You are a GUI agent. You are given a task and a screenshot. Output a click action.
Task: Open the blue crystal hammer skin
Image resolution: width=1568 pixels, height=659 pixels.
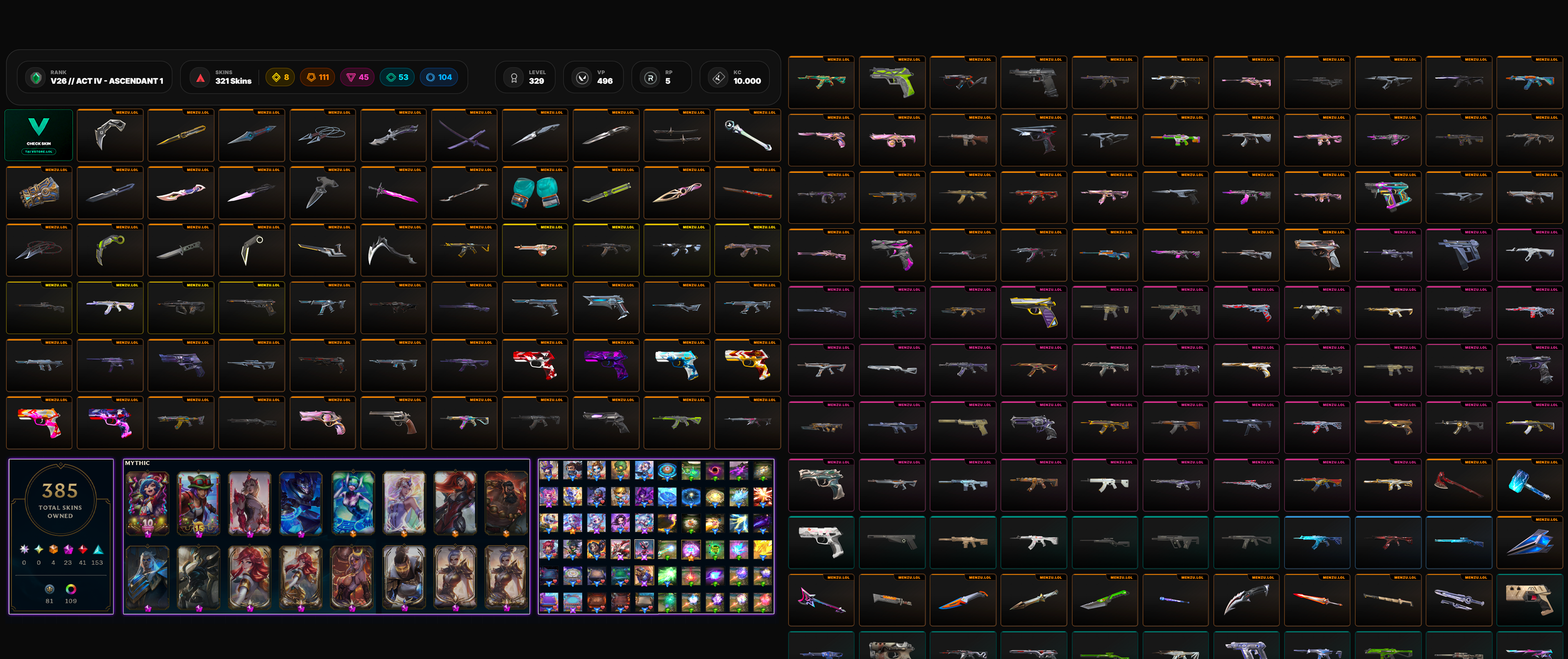tap(1529, 485)
